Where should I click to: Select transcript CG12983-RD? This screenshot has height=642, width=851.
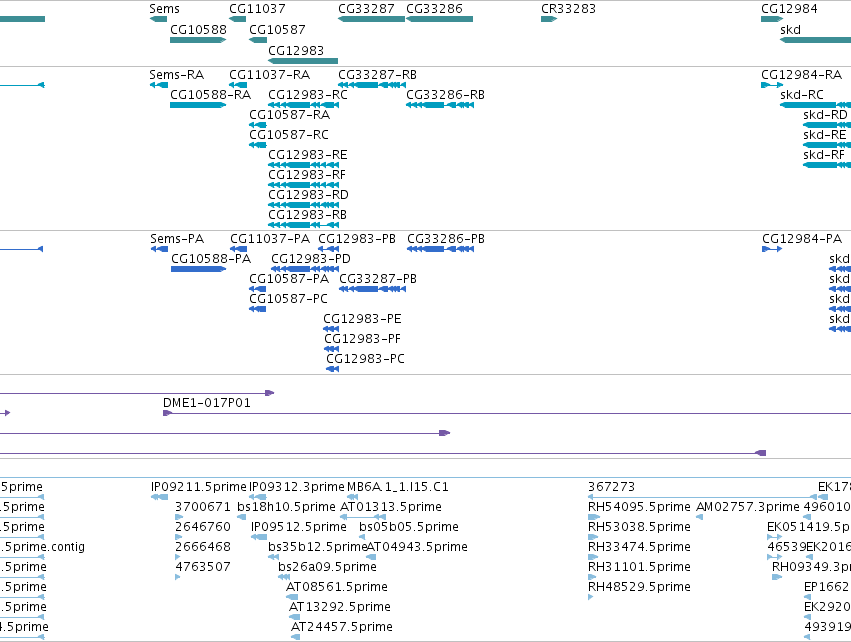pos(308,195)
